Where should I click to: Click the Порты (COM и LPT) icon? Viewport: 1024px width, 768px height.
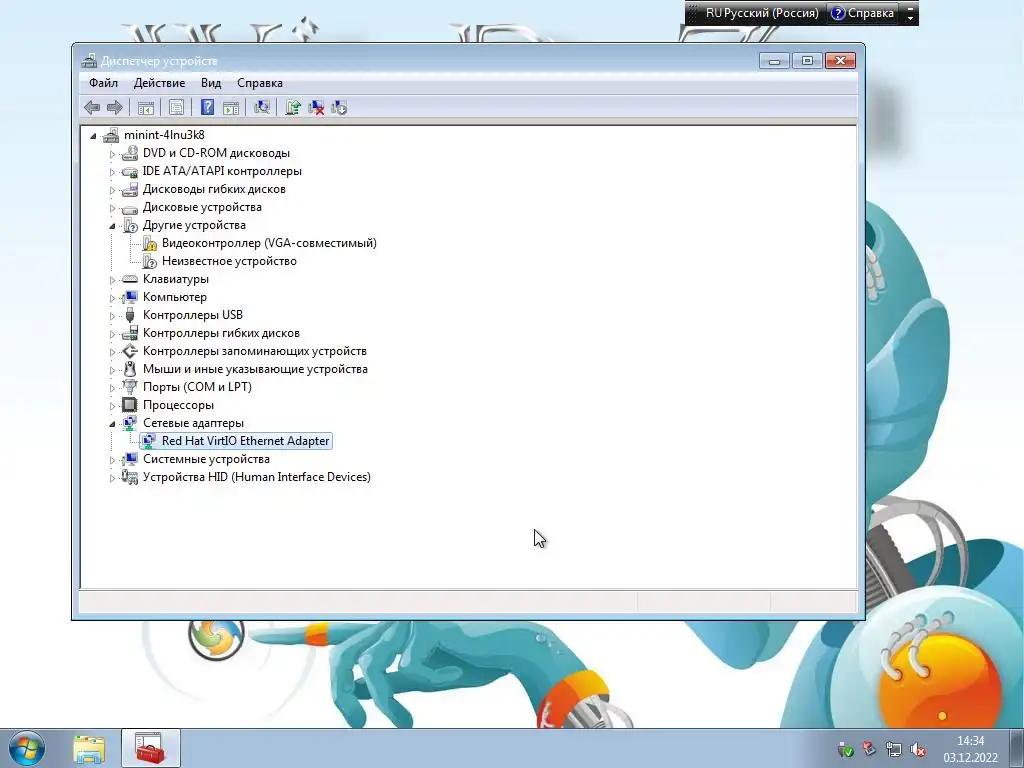point(129,387)
